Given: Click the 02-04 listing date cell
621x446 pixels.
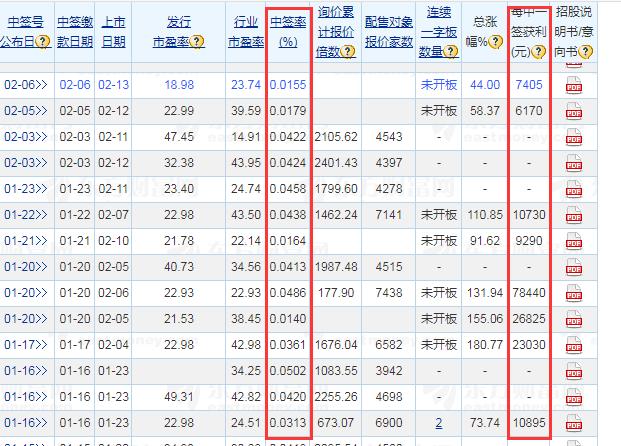Looking at the screenshot, I should coord(114,345).
